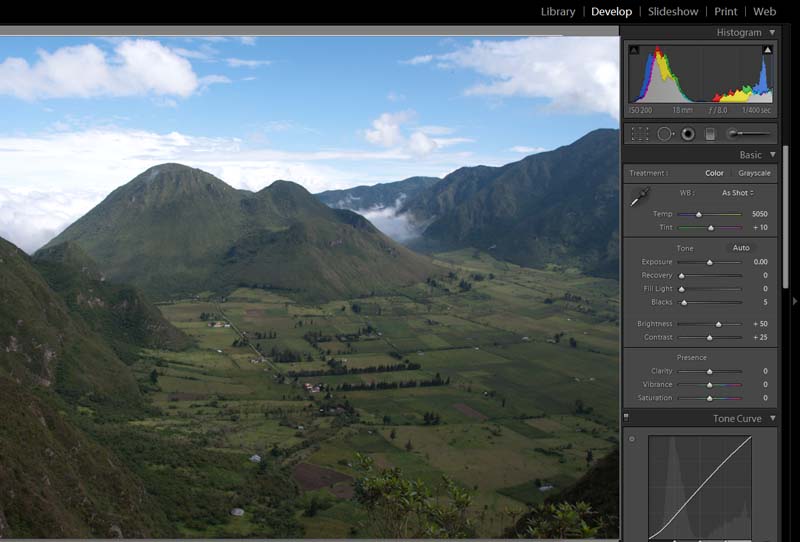Click the Basic panel title
Viewport: 800px width, 542px height.
click(751, 155)
